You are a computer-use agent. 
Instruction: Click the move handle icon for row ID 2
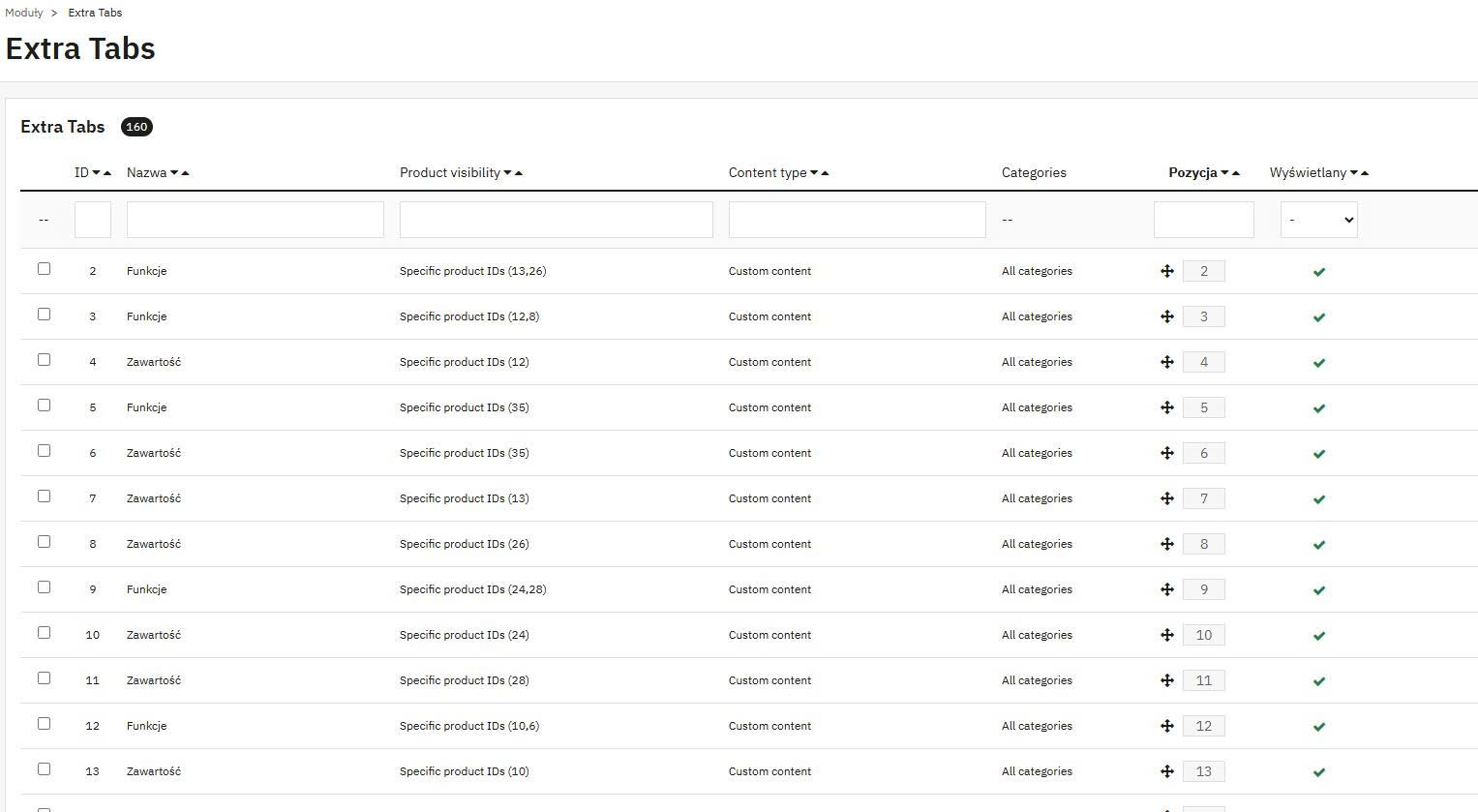[1167, 271]
